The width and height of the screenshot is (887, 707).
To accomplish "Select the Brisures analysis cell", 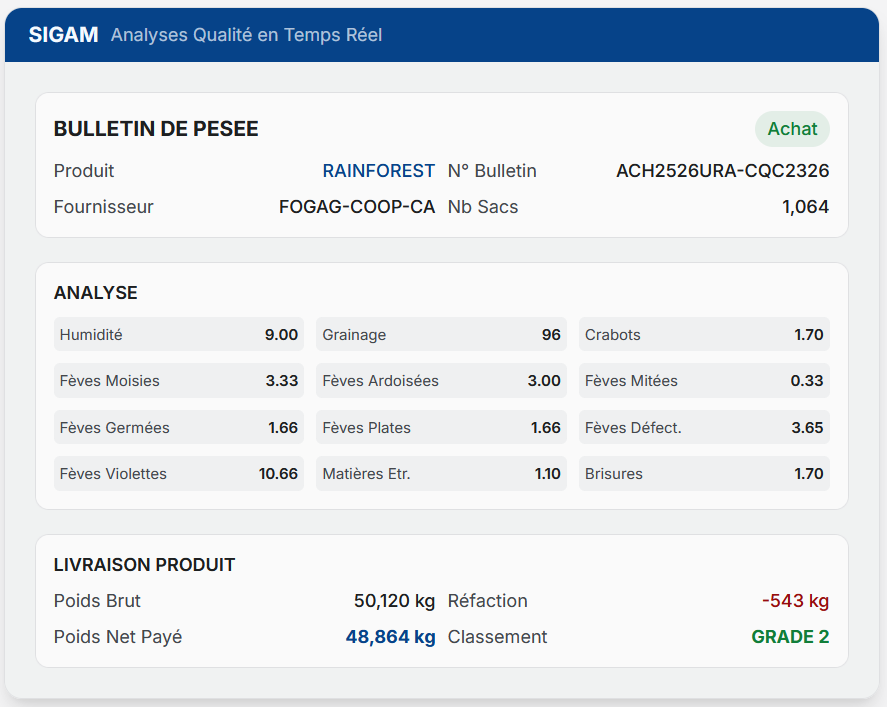I will [x=703, y=474].
